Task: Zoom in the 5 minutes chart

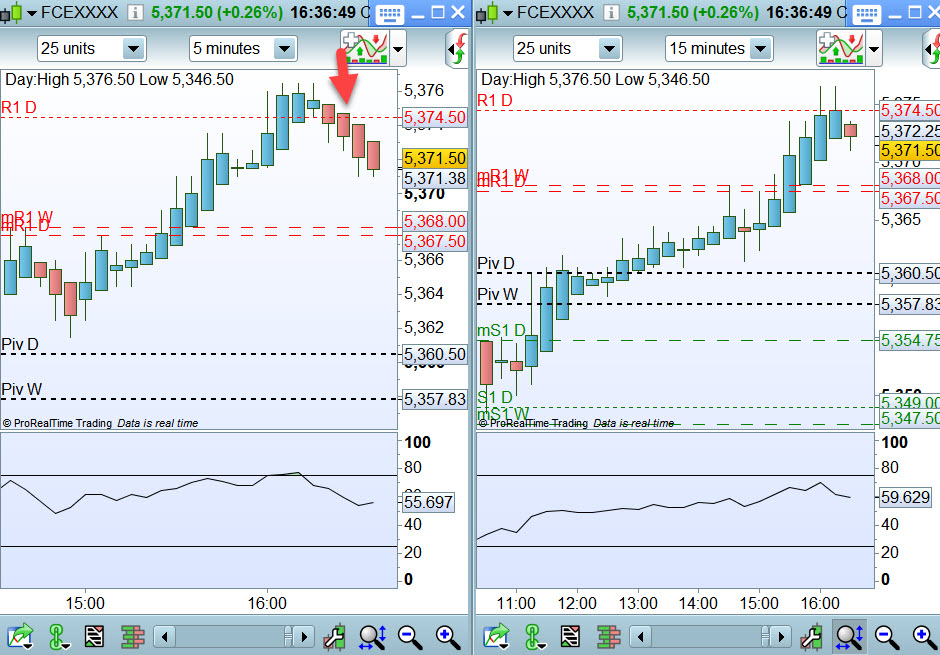Action: point(448,636)
